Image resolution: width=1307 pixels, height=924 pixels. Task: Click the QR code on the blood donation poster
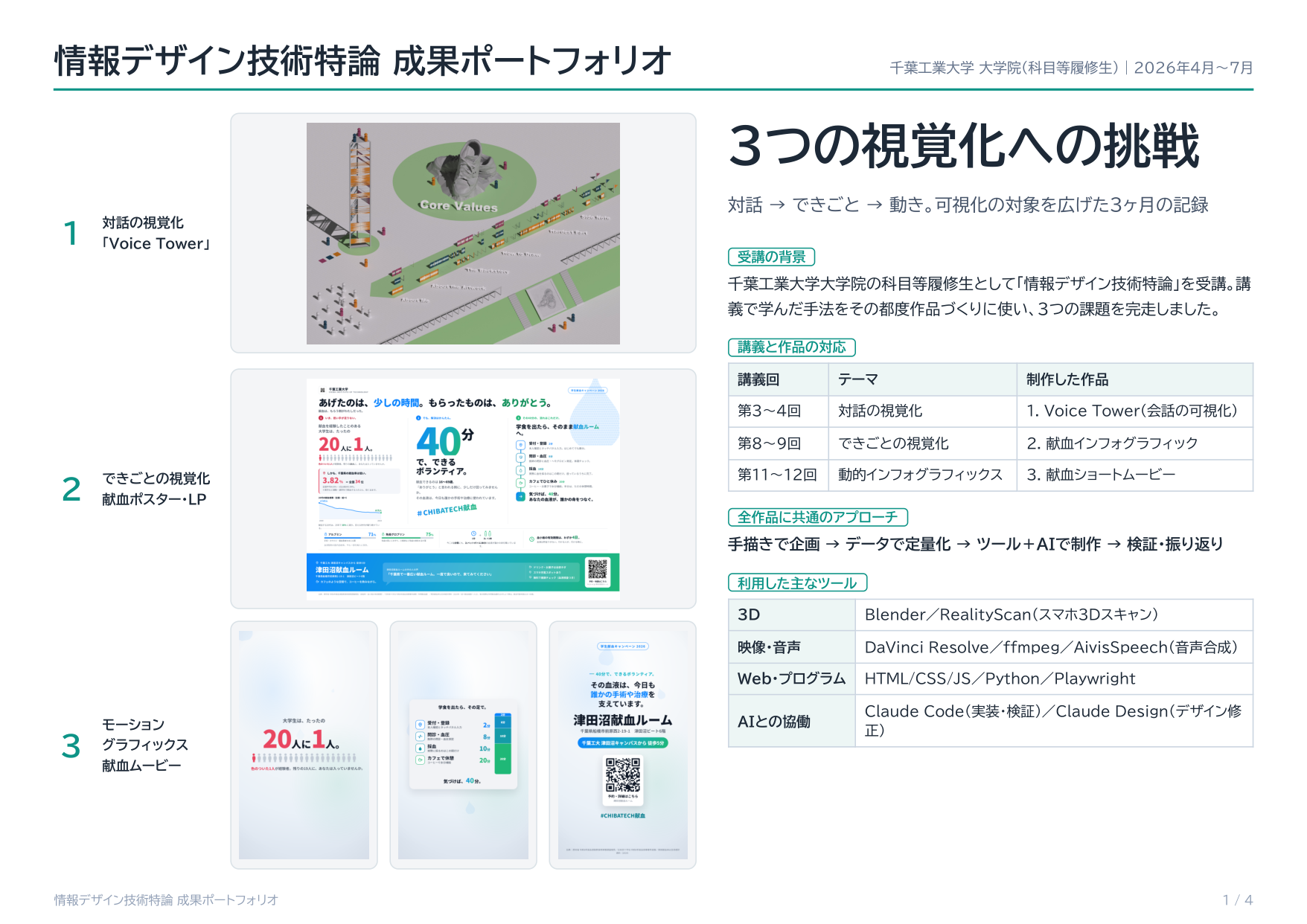(598, 570)
